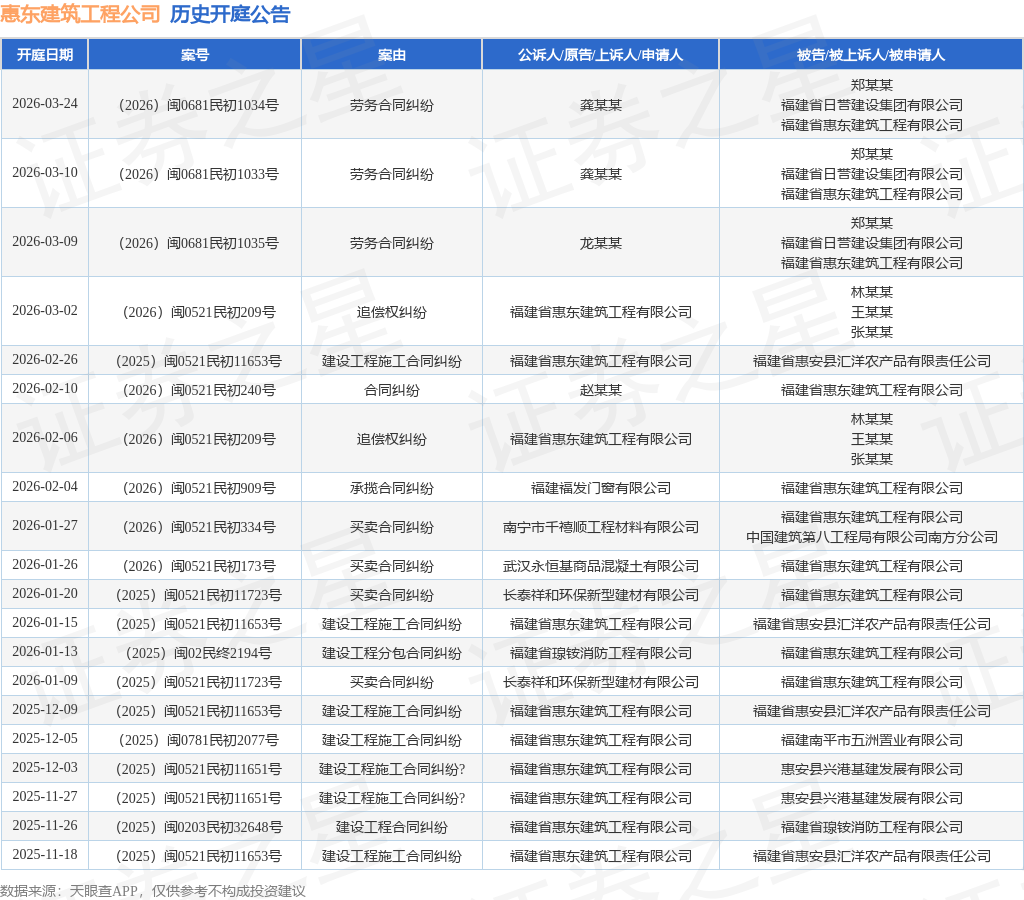Click date cell 2026-01-13
1024x900 pixels.
(x=45, y=651)
